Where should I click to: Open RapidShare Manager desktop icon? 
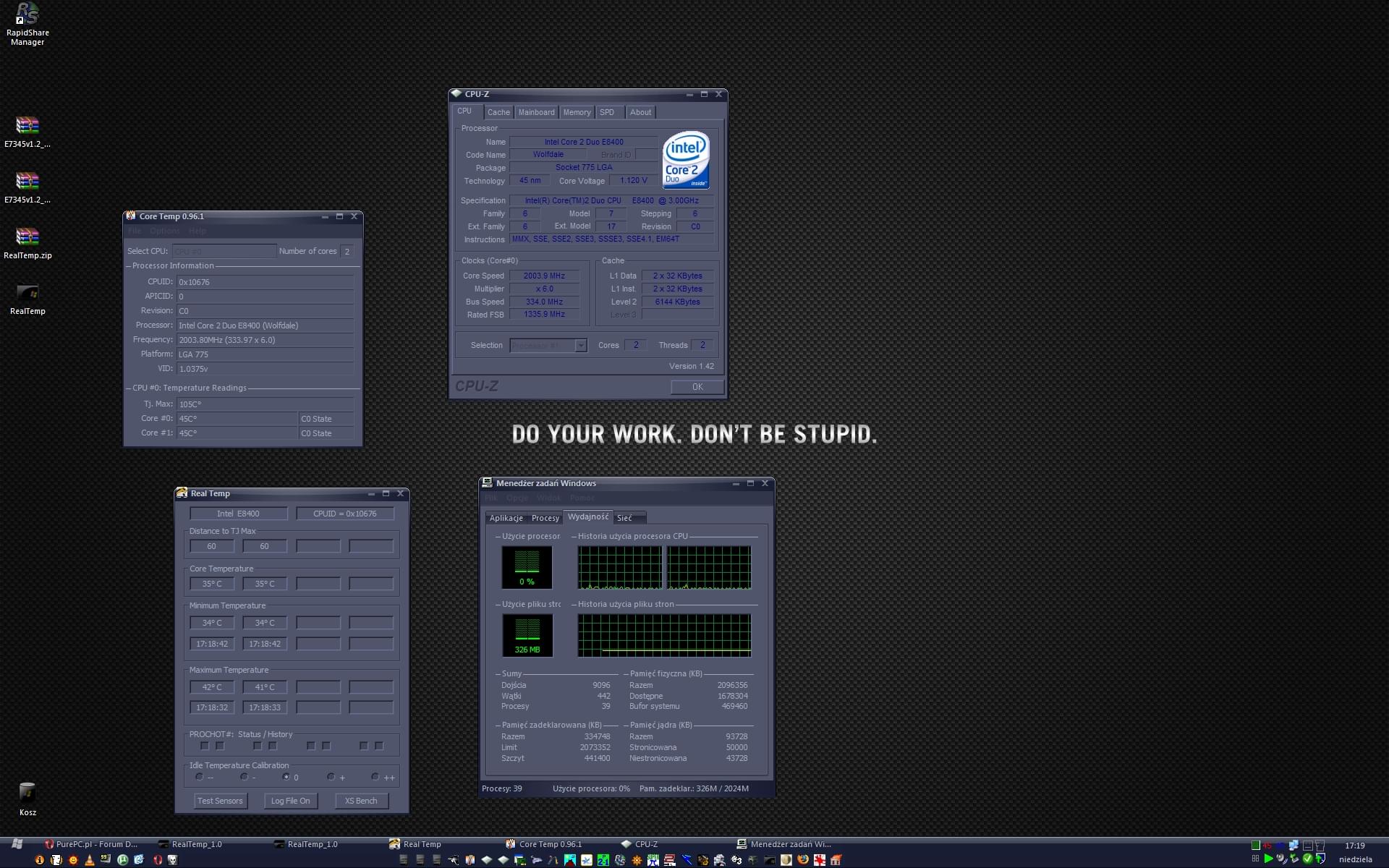coord(27,24)
